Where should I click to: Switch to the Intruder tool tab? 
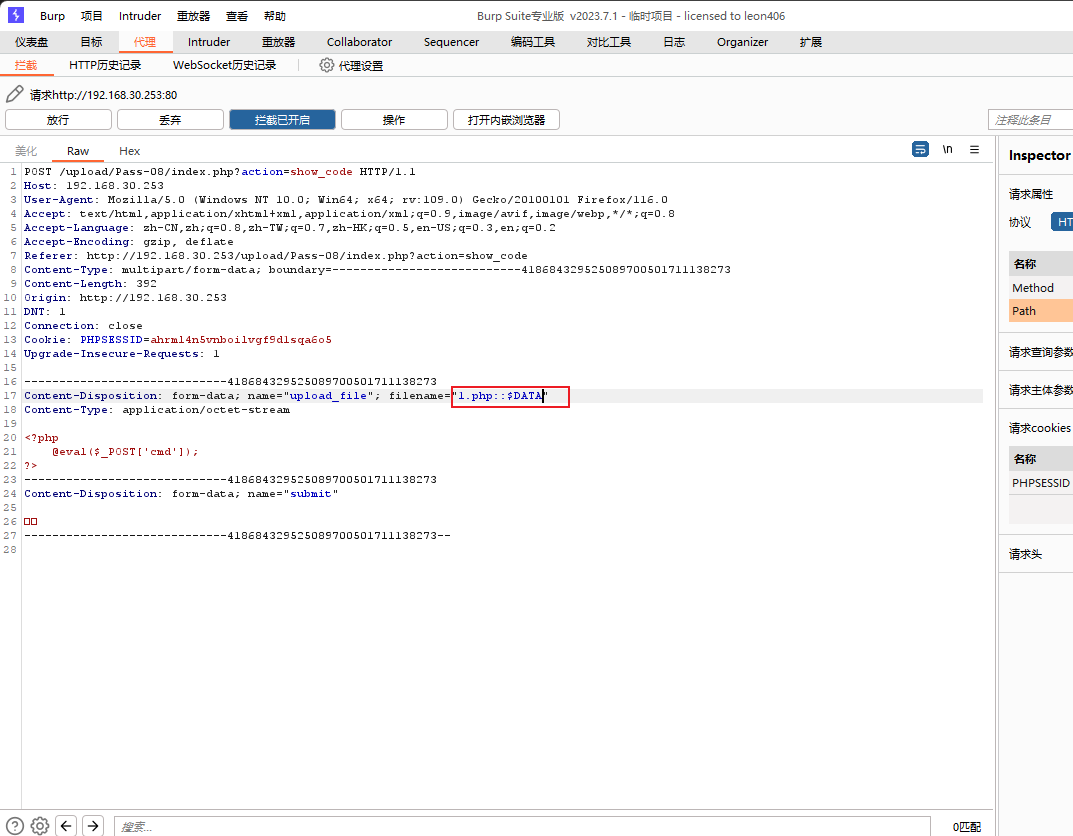209,42
